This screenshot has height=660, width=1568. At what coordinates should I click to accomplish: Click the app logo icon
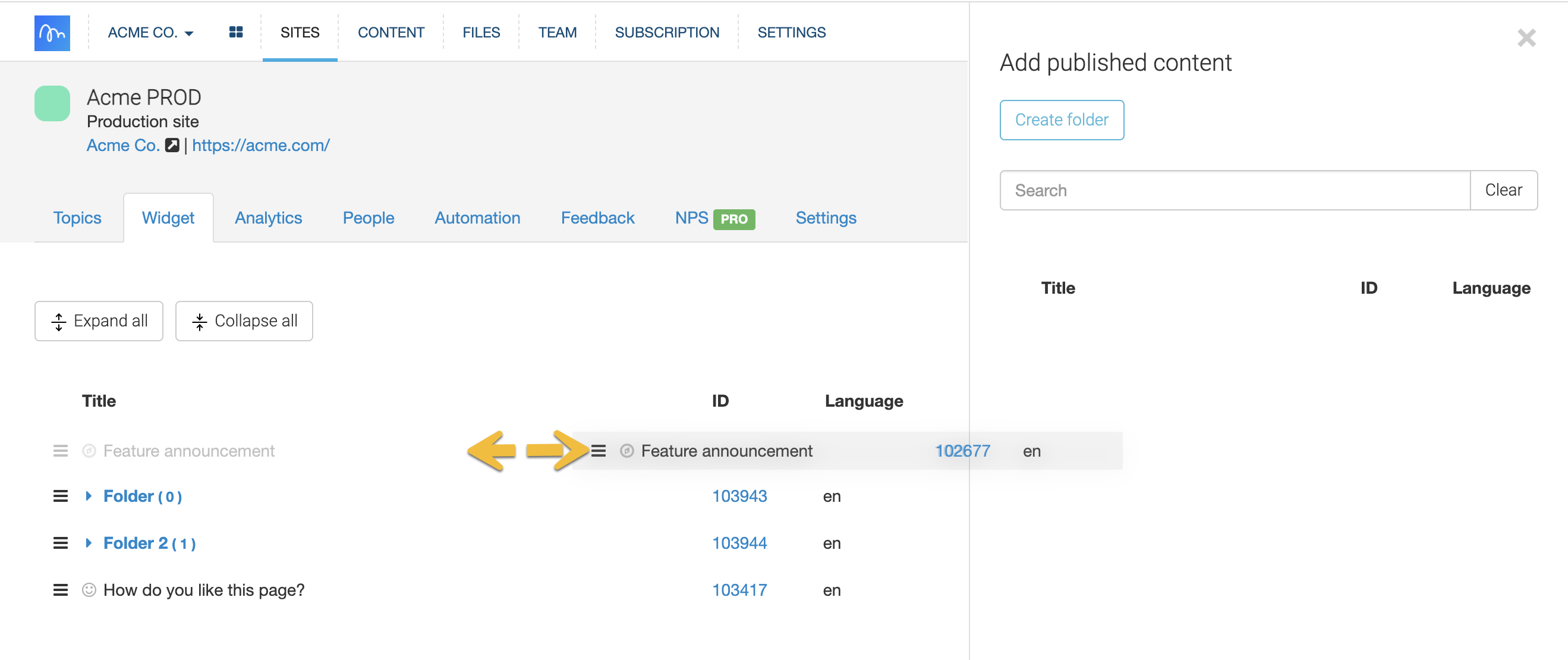(x=52, y=33)
